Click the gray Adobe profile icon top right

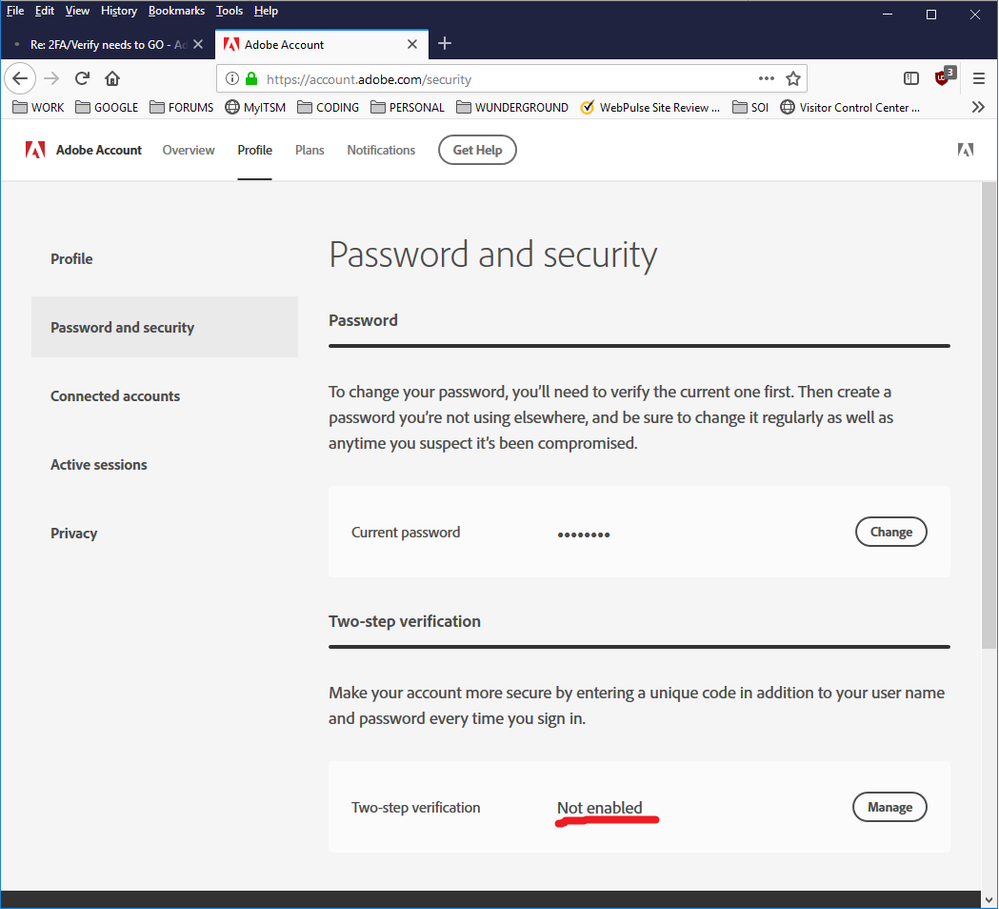pos(965,150)
